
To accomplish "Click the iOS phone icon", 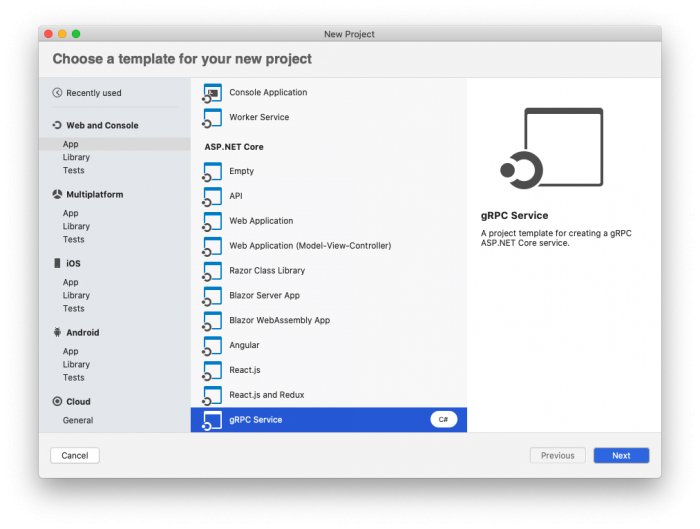I will (x=57, y=263).
